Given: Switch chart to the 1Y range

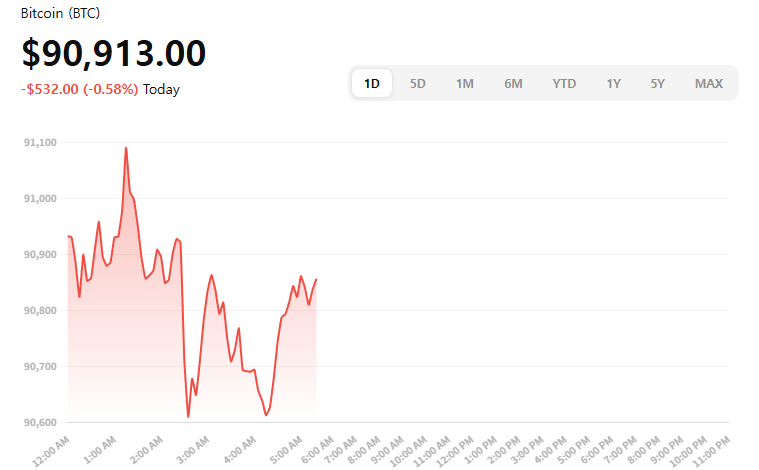Looking at the screenshot, I should click(613, 84).
